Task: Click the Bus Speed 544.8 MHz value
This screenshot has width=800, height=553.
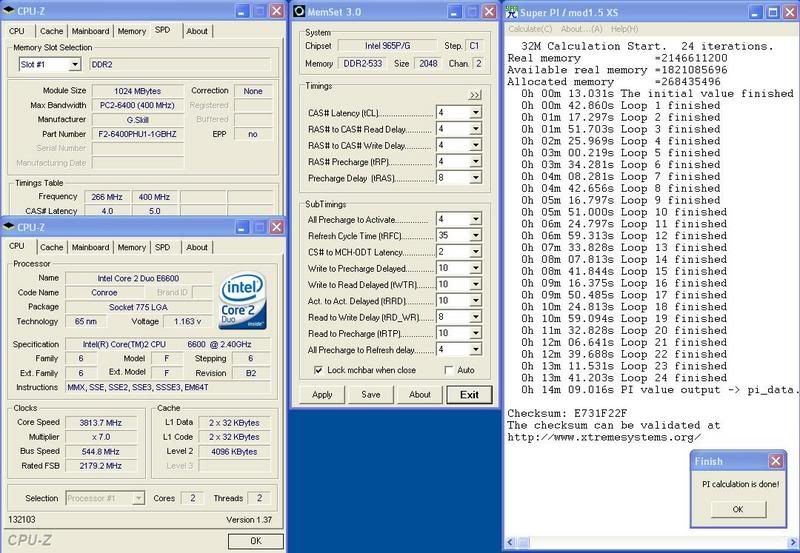Action: pyautogui.click(x=101, y=451)
